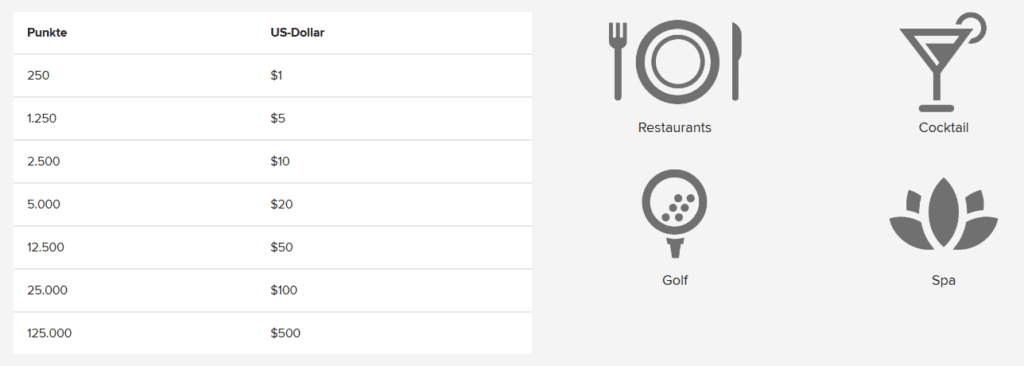Screen dimensions: 1024x366
Task: Click the $500 value cell
Action: (285, 333)
